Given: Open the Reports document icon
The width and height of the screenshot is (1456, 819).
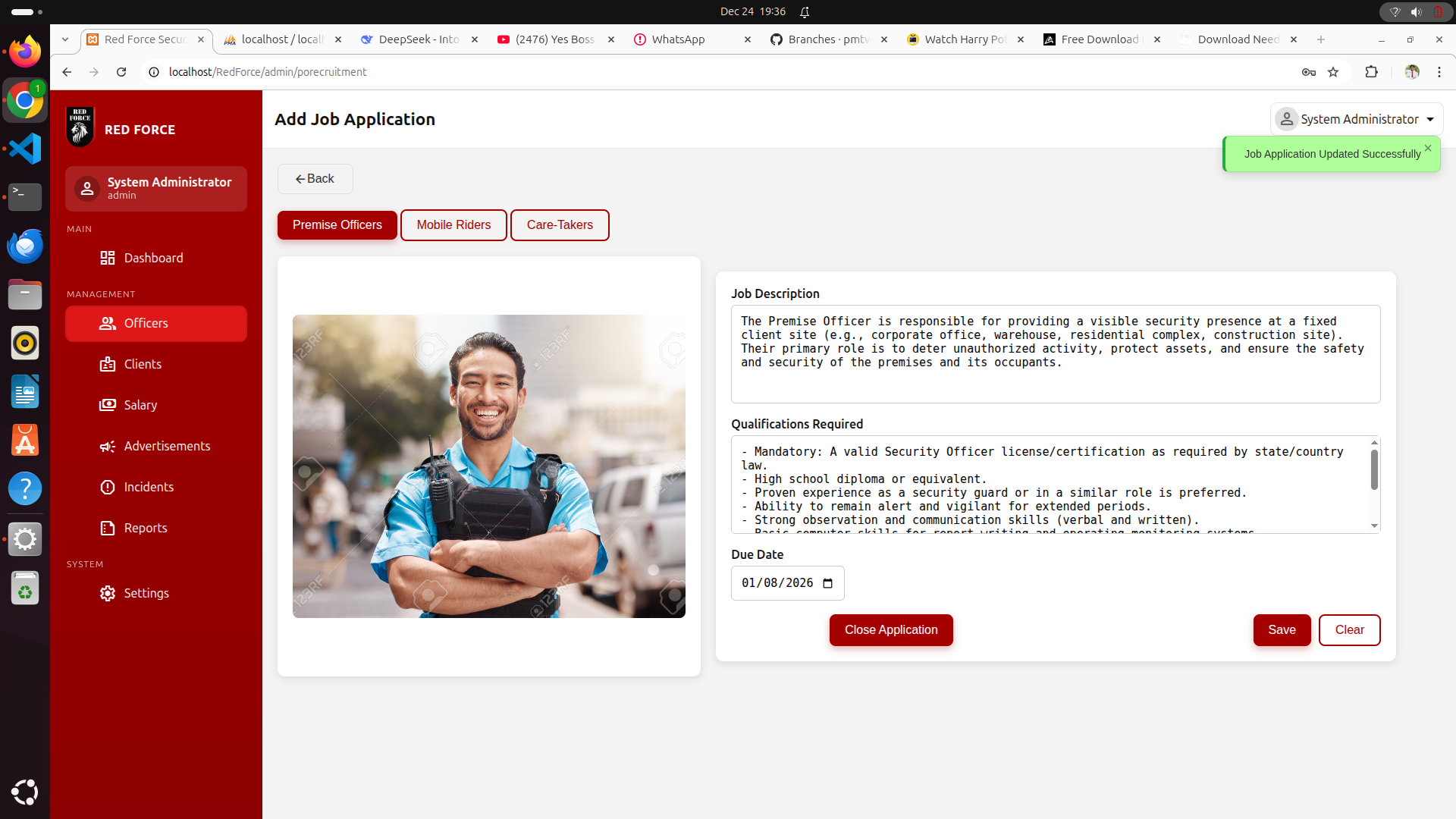Looking at the screenshot, I should click(x=107, y=528).
